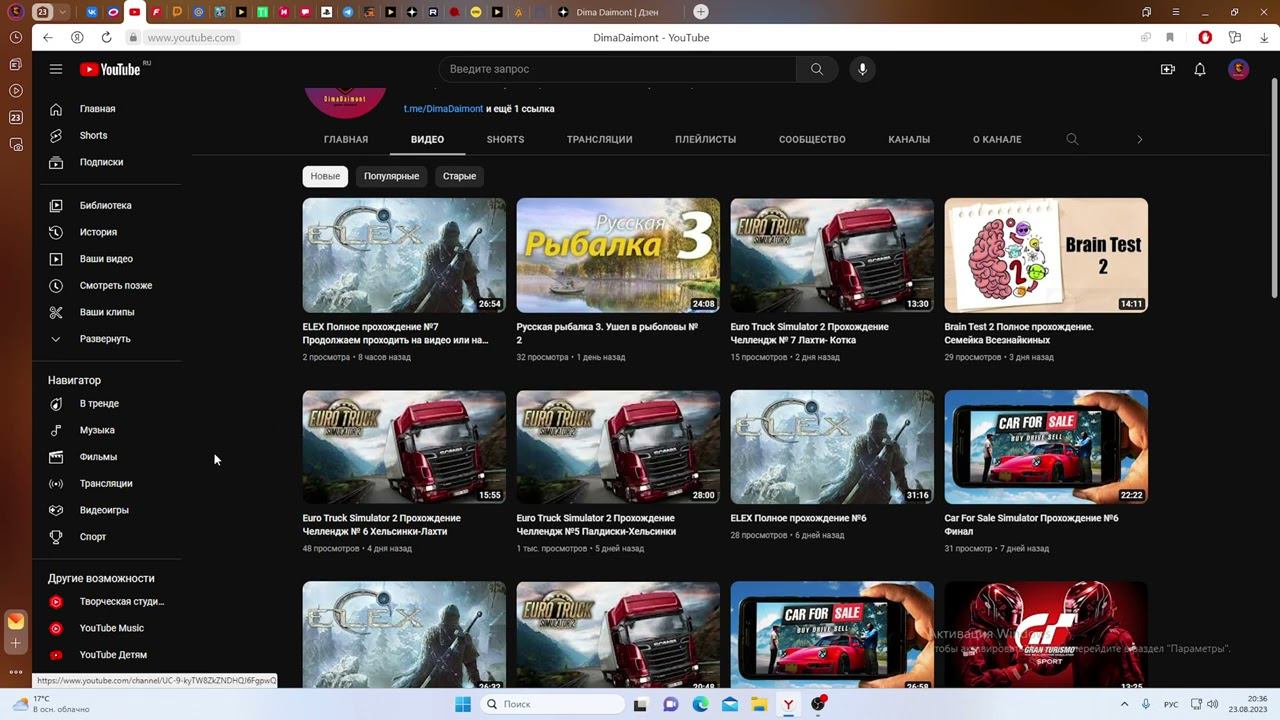Sort videos by Популярные
The width and height of the screenshot is (1280, 720).
pyautogui.click(x=391, y=176)
